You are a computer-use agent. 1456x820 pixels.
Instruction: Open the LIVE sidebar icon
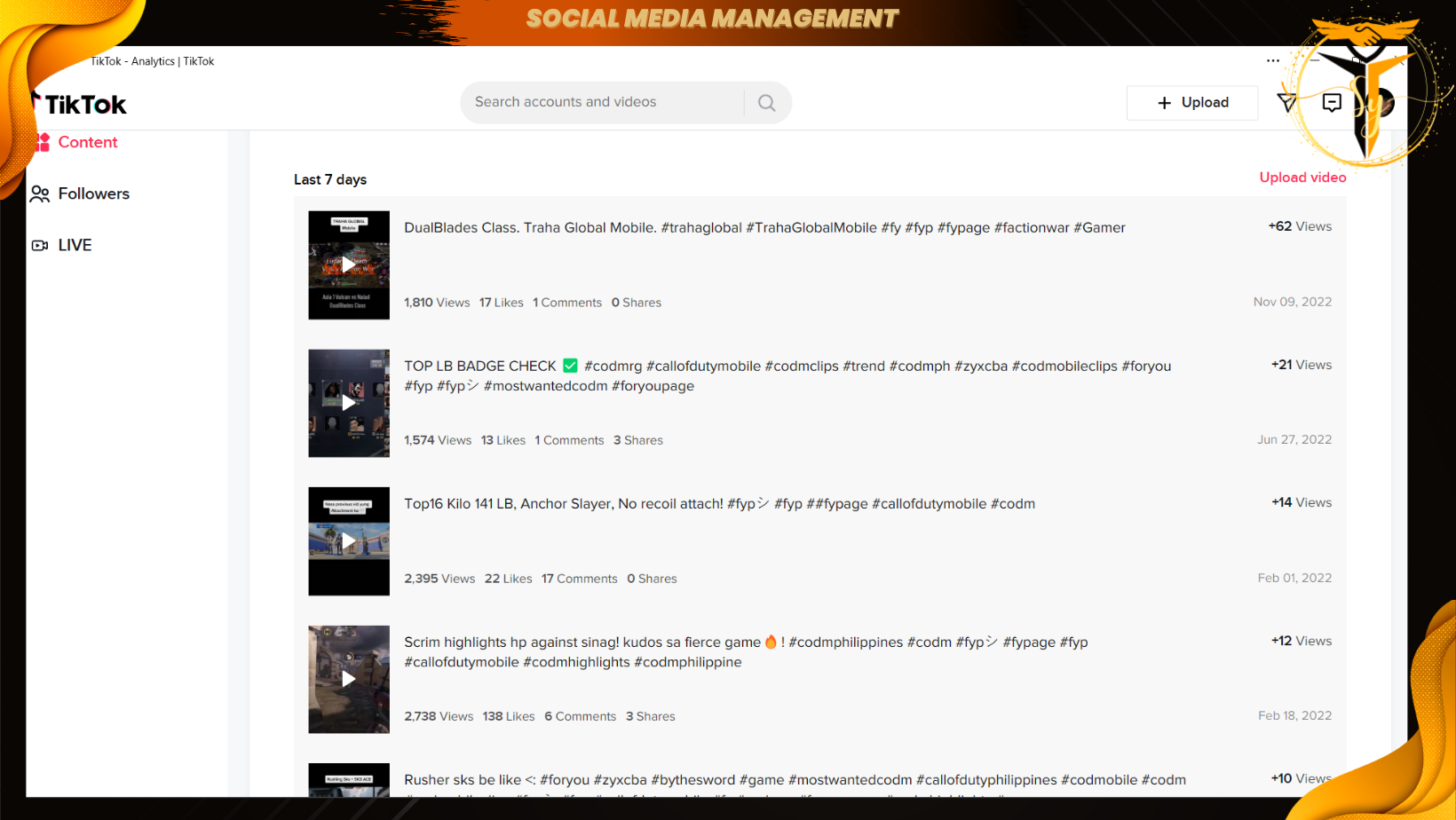[40, 245]
